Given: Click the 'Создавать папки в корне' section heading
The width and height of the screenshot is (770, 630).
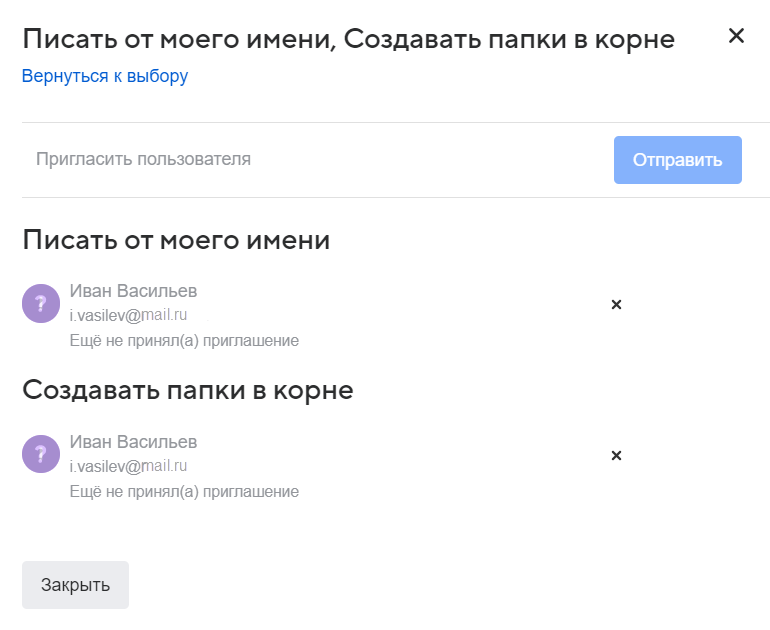Looking at the screenshot, I should [x=188, y=390].
